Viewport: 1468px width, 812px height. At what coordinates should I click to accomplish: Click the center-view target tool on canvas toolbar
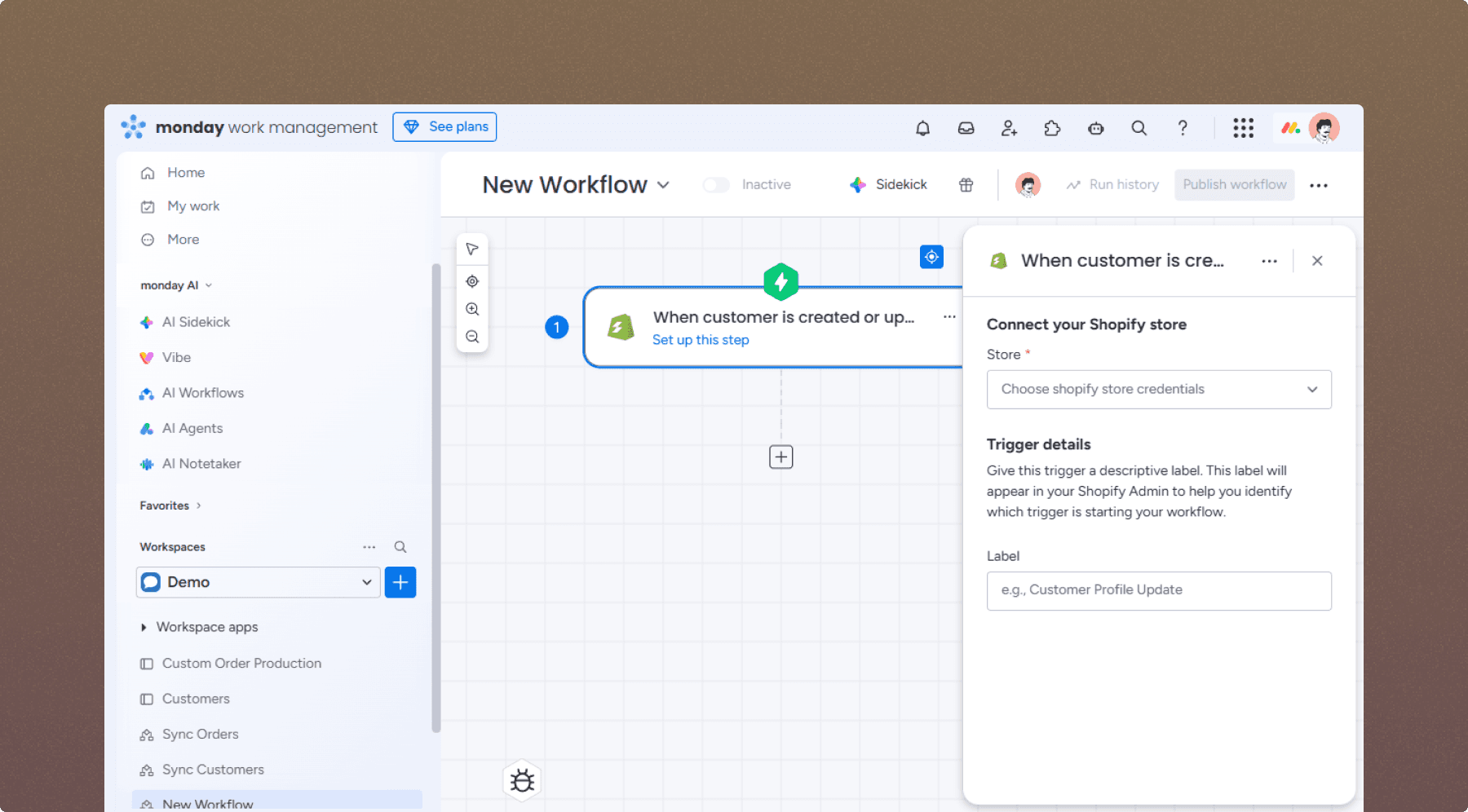(x=472, y=281)
